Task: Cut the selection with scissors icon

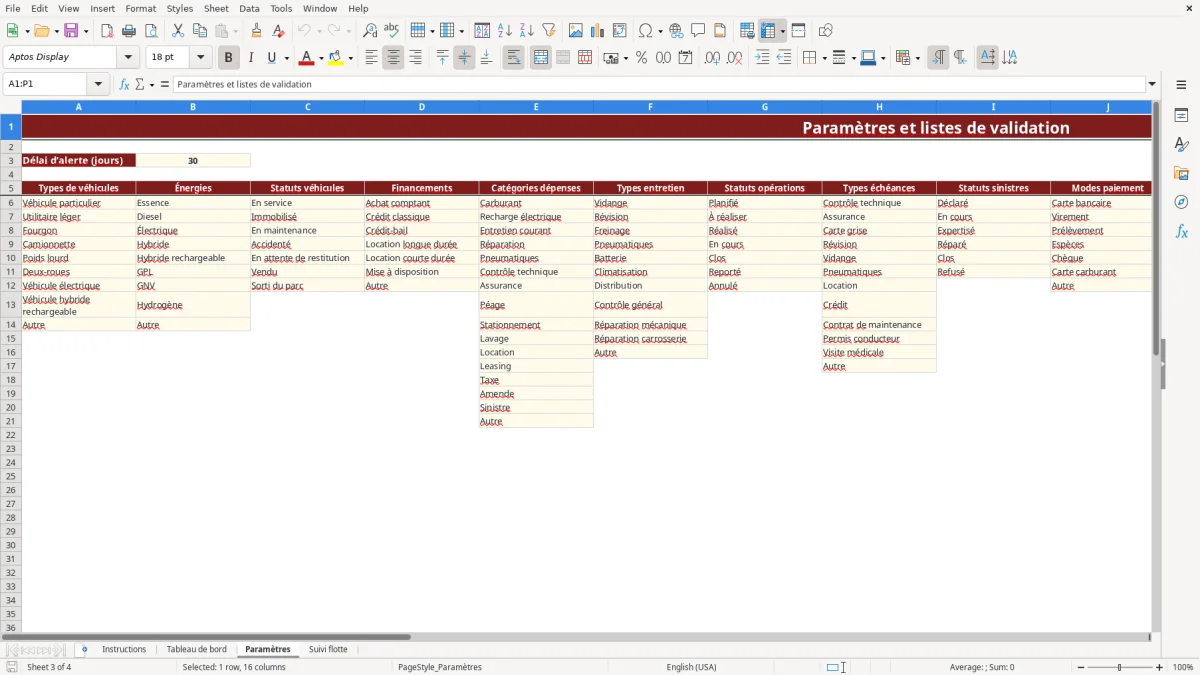Action: [177, 31]
